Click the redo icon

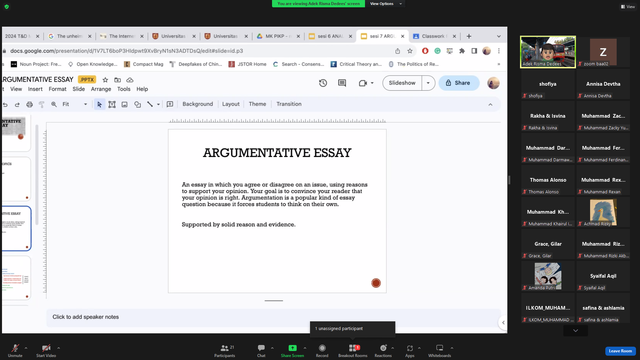tap(17, 104)
